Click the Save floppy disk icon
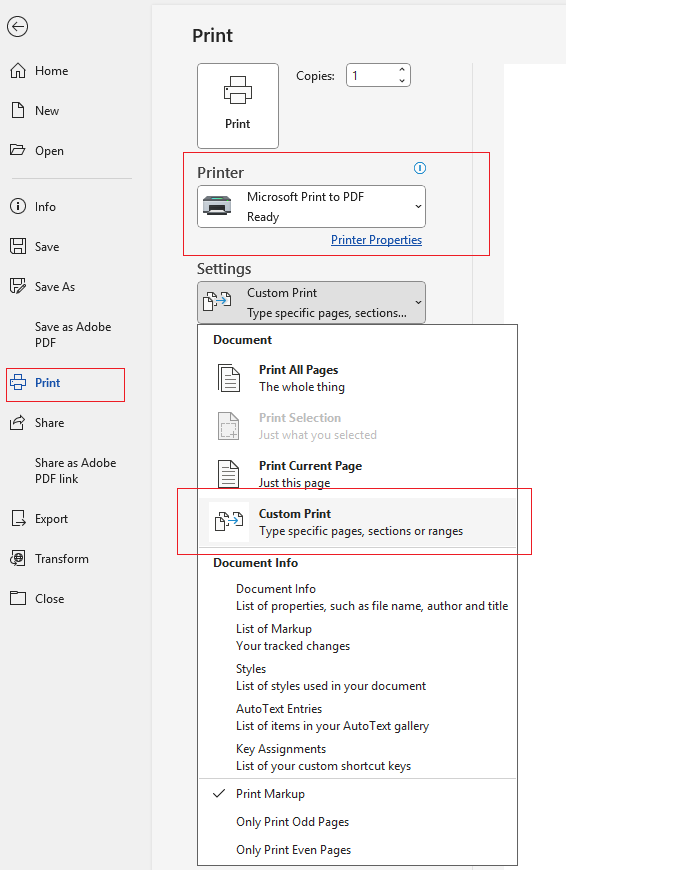Viewport: 673px width, 870px height. tap(18, 246)
